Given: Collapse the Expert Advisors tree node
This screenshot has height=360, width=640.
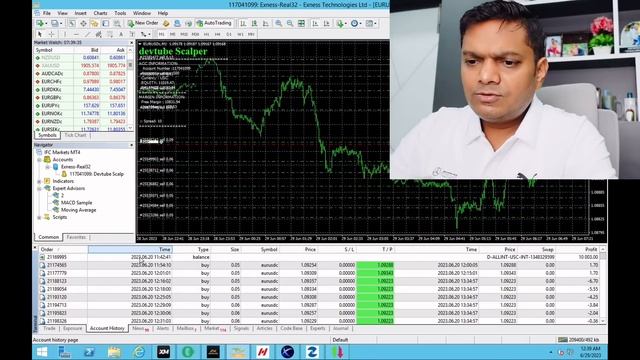Looking at the screenshot, I should tap(40, 189).
